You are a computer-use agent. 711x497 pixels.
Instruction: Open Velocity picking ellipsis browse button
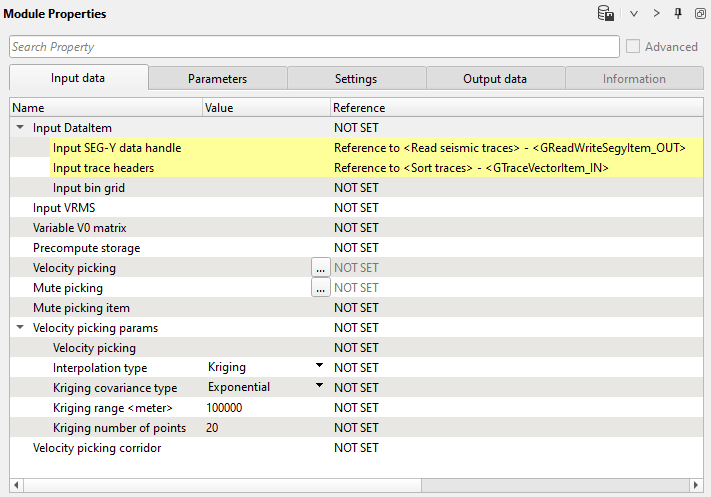coord(320,268)
